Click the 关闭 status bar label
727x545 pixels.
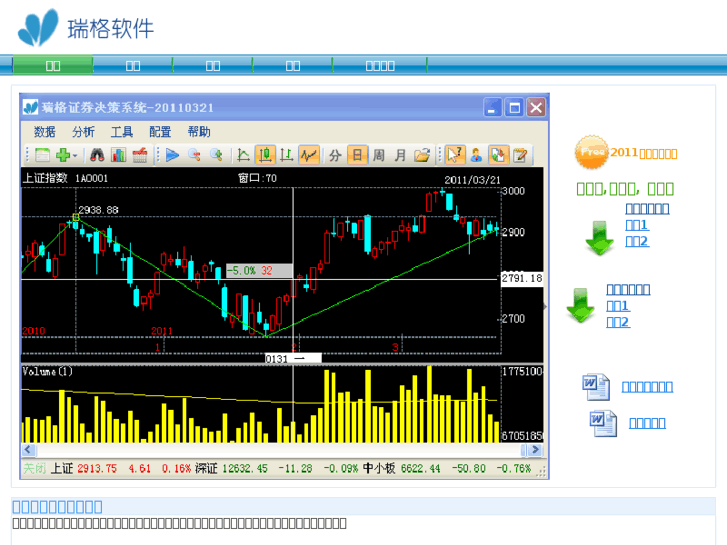(35, 468)
